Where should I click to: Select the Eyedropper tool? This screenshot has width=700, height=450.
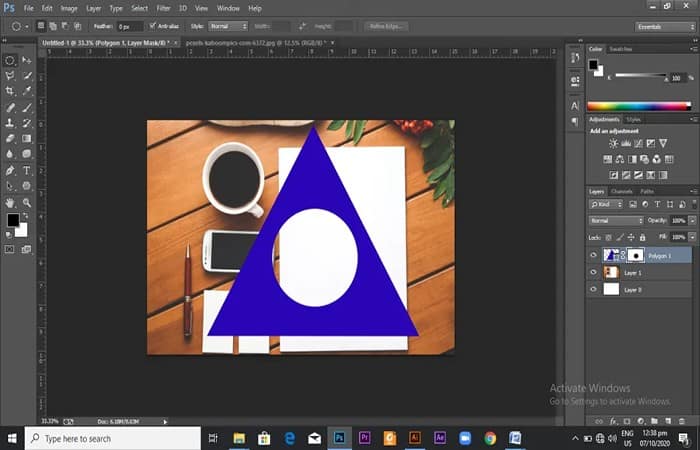27,91
